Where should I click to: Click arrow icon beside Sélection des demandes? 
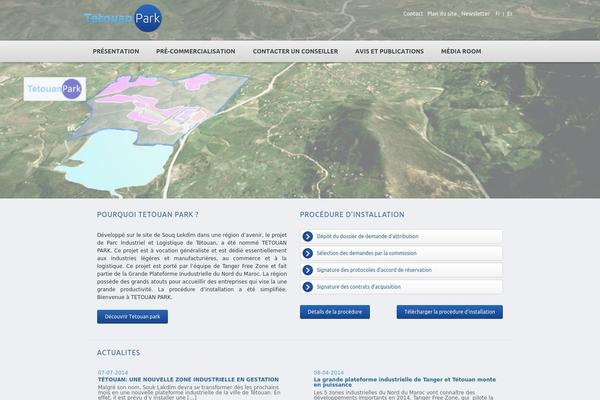(308, 254)
